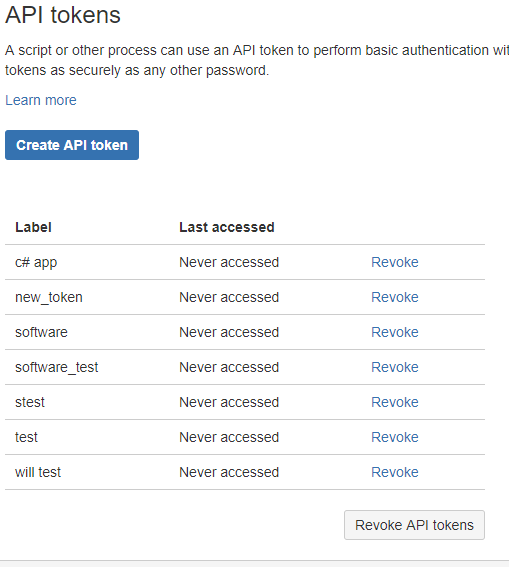The image size is (509, 567).
Task: Click the will test label
Action: click(x=38, y=472)
